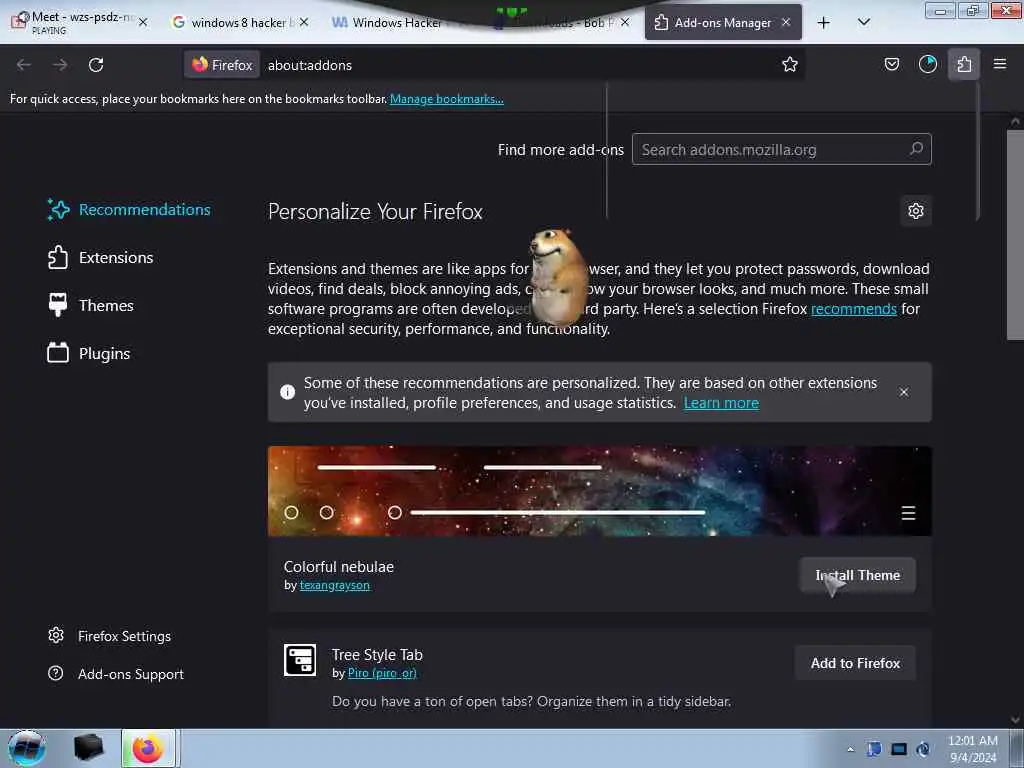Click the taskbar clock showing 12:01 AM

click(x=972, y=749)
